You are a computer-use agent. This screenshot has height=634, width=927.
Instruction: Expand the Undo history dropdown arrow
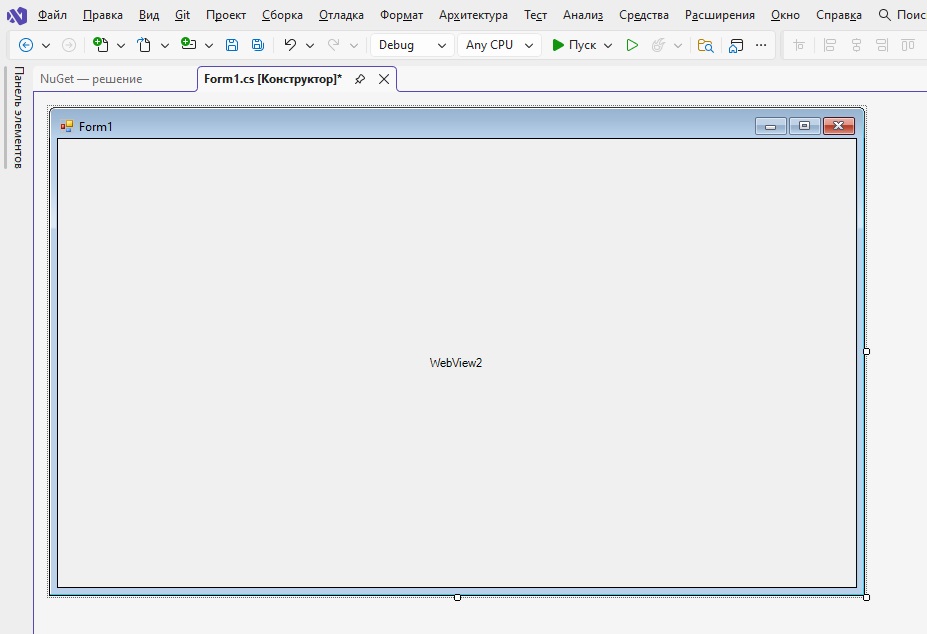point(310,45)
